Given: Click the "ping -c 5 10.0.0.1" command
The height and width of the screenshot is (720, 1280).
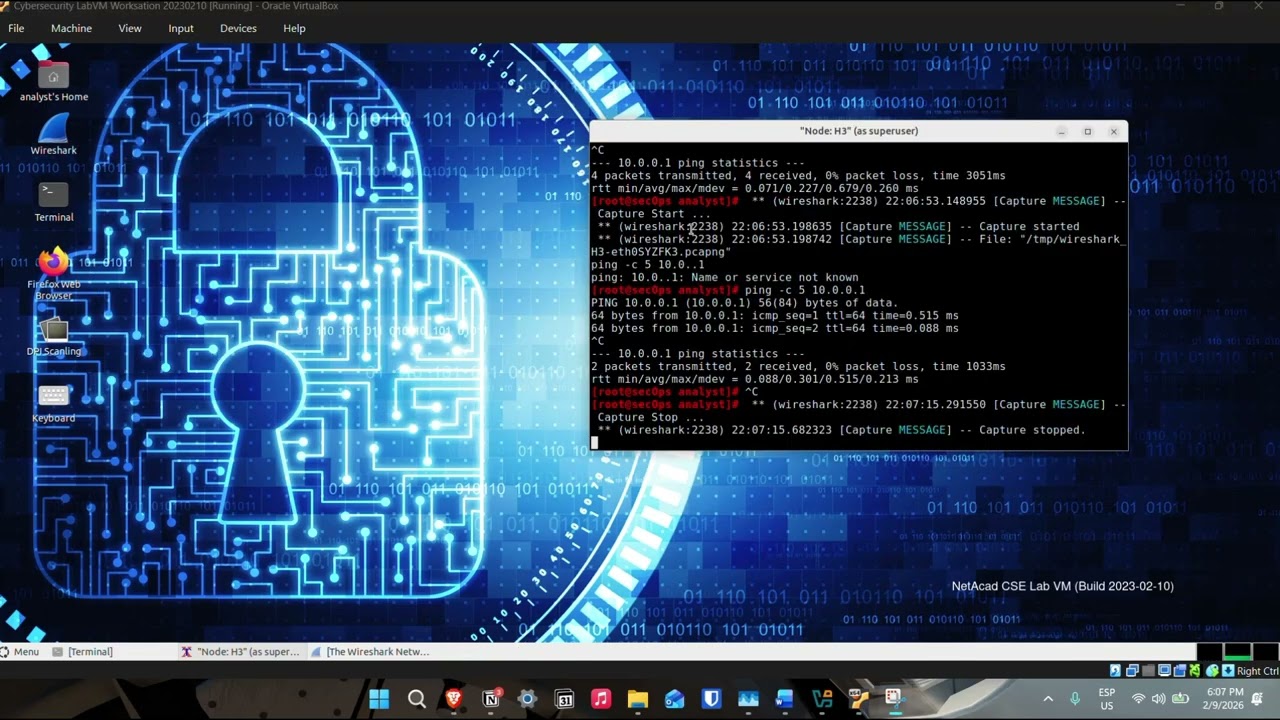Looking at the screenshot, I should click(805, 290).
